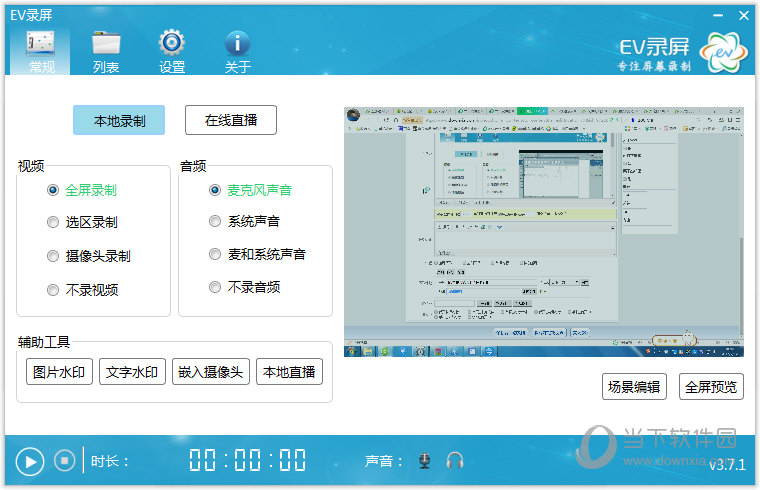Viewport: 760px width, 490px height.
Task: Open 全屏预览 preview
Action: (x=711, y=387)
